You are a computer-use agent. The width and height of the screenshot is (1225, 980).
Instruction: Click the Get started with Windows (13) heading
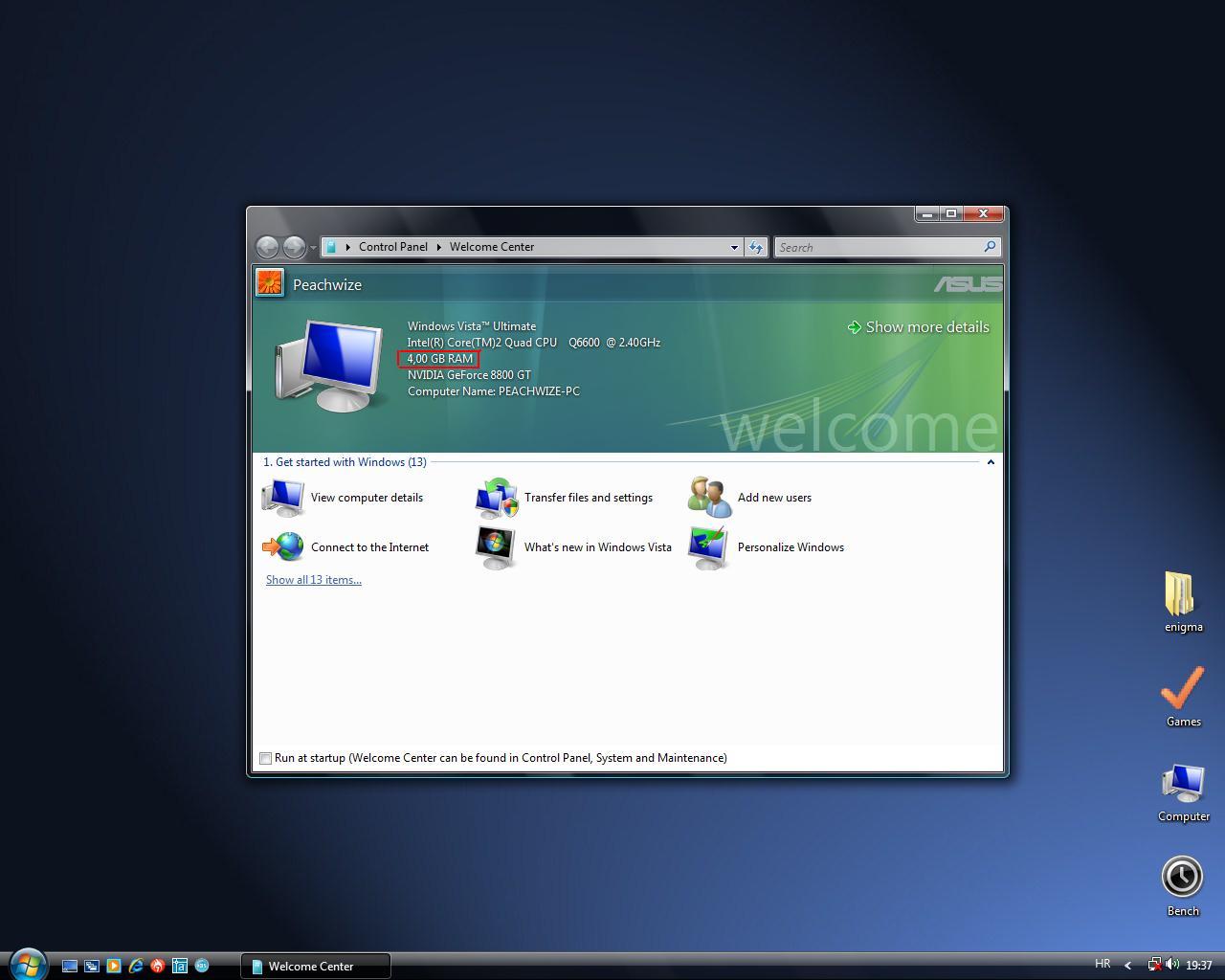(x=345, y=462)
